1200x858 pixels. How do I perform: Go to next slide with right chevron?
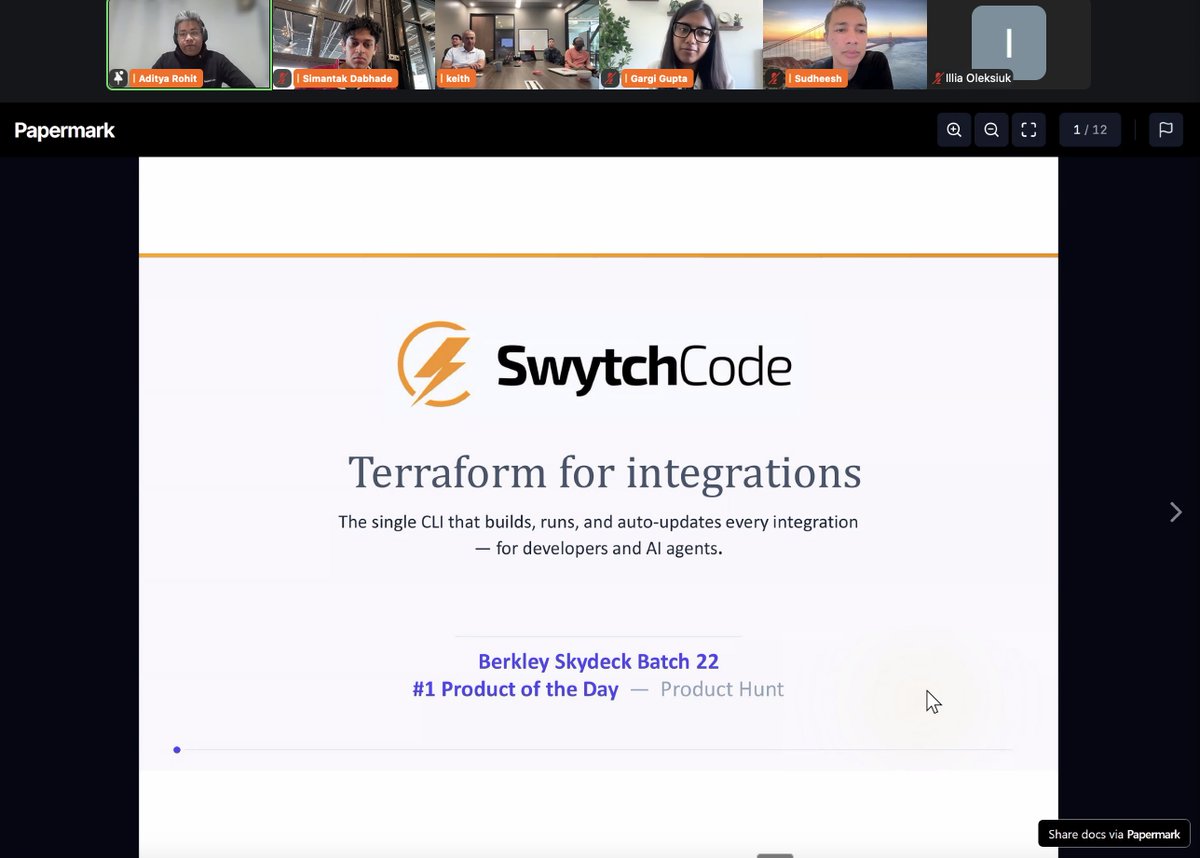[1175, 512]
